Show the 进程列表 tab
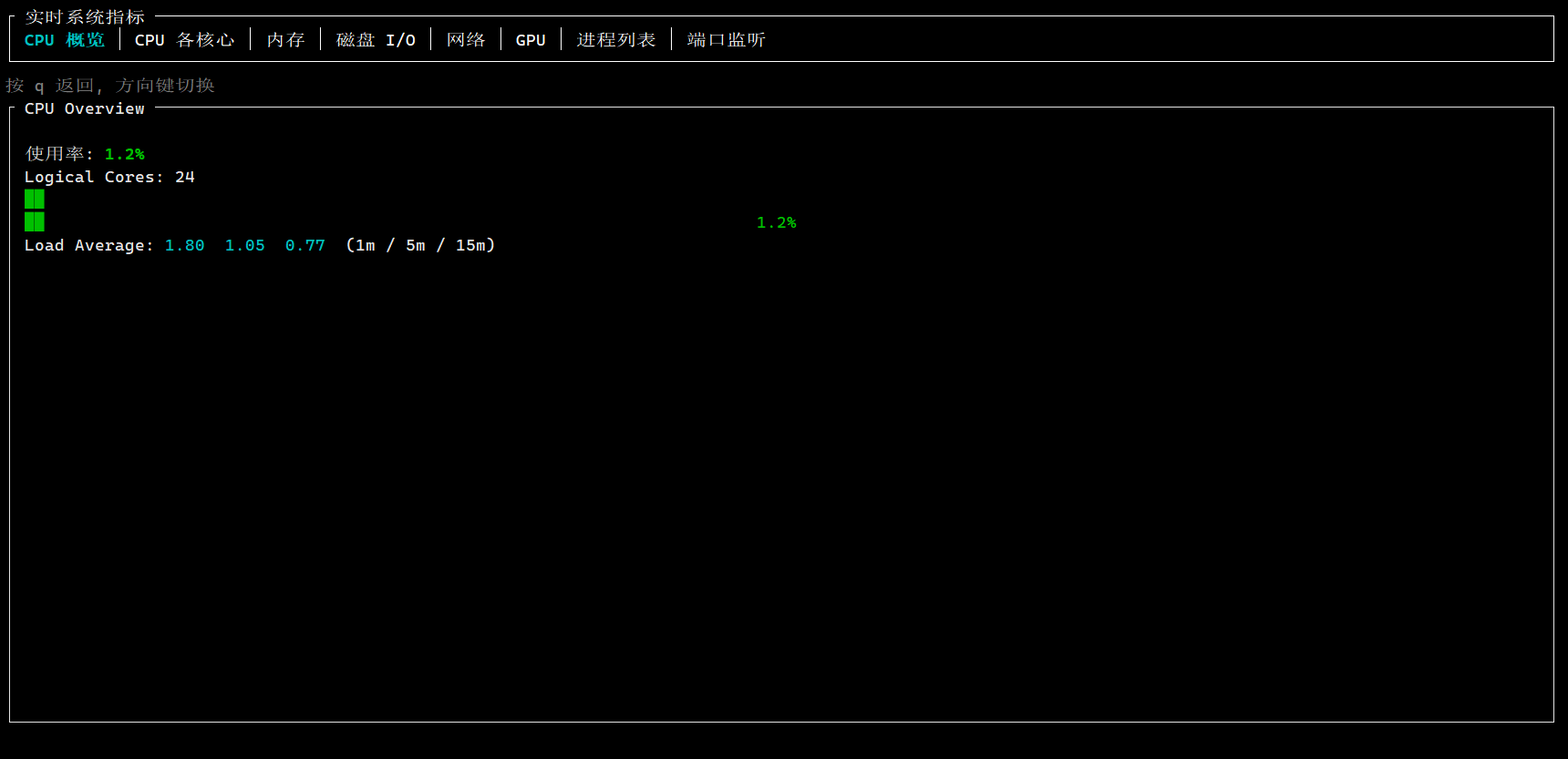 point(616,40)
